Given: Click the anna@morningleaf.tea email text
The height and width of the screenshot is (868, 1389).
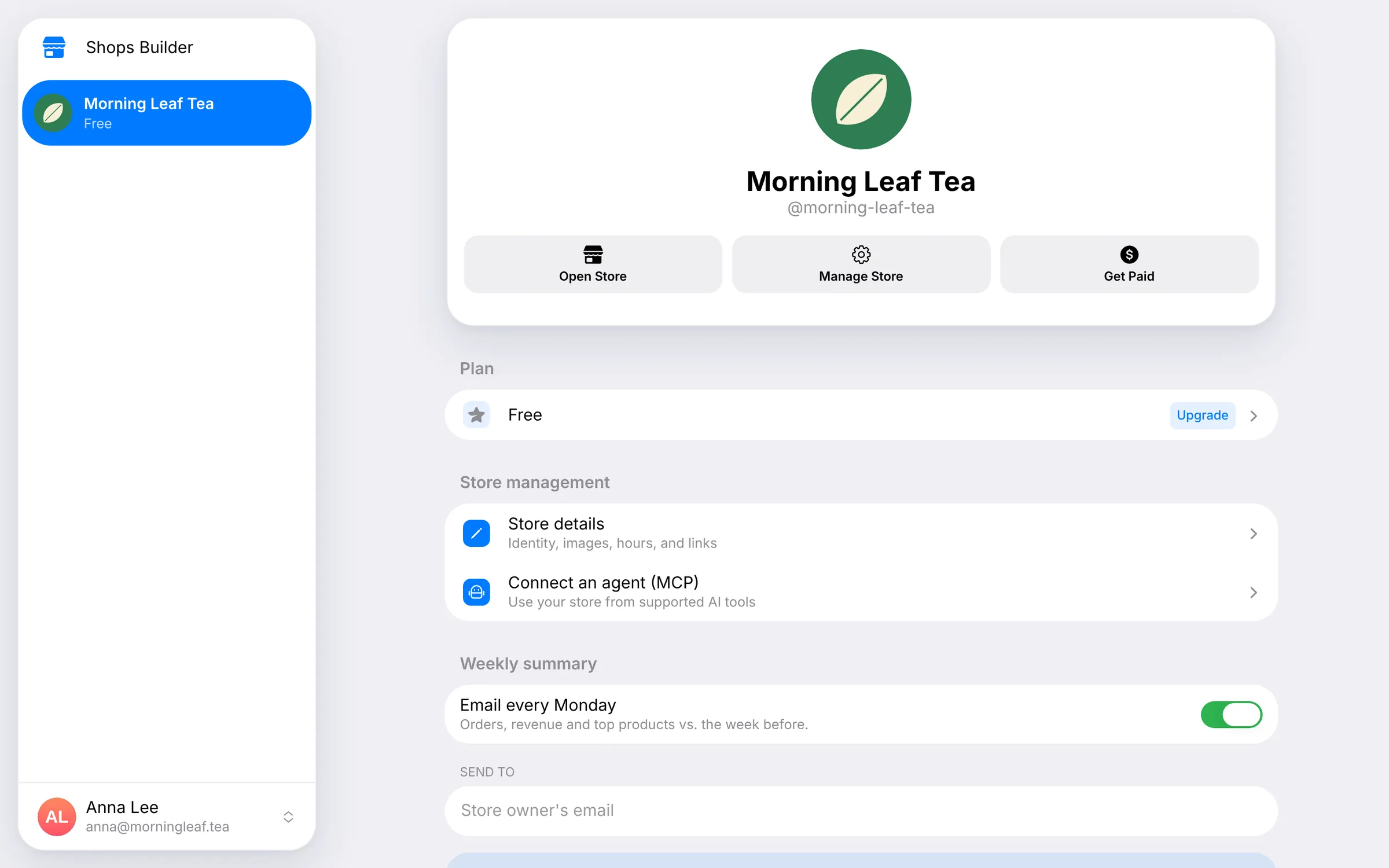Looking at the screenshot, I should [x=157, y=827].
